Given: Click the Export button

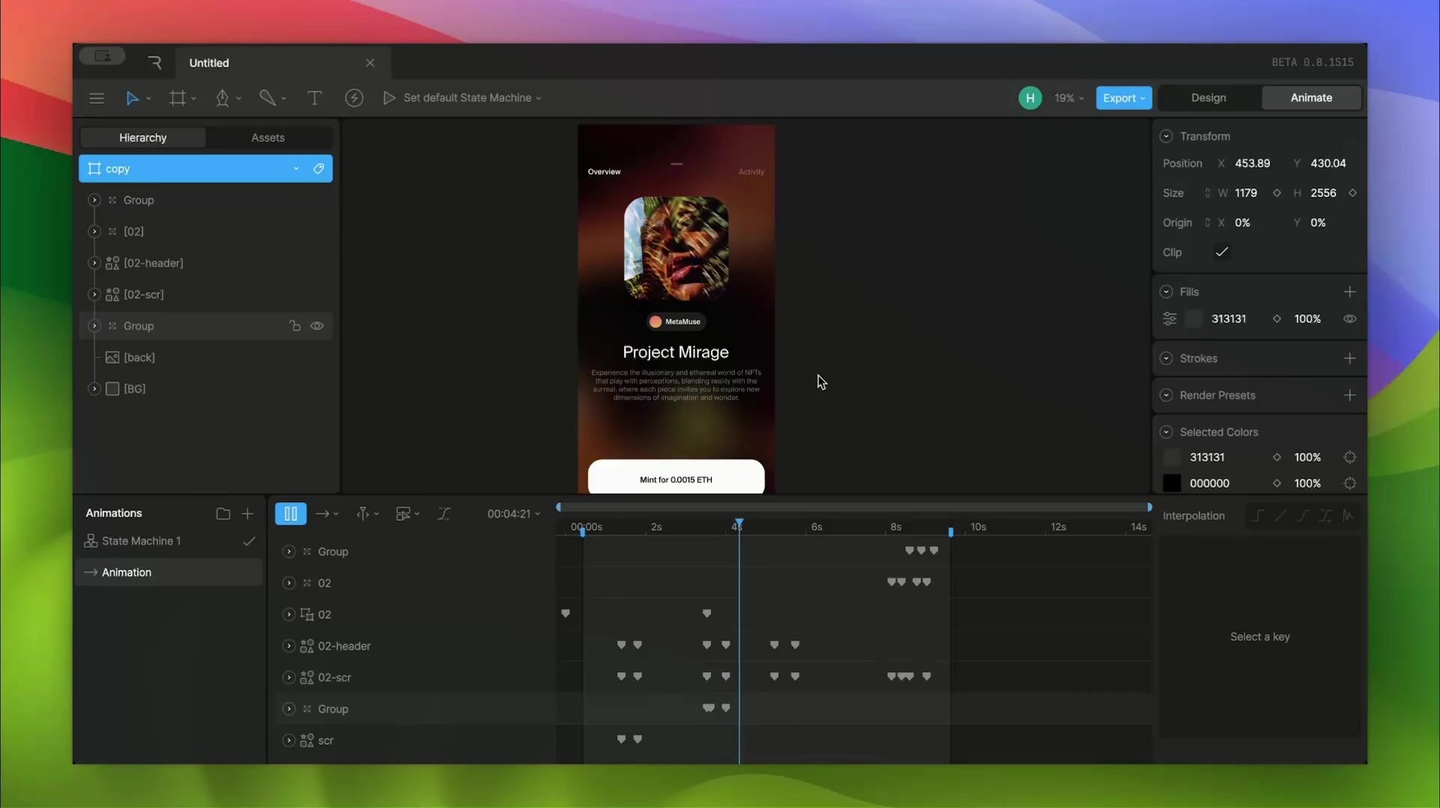Looking at the screenshot, I should pos(1124,98).
